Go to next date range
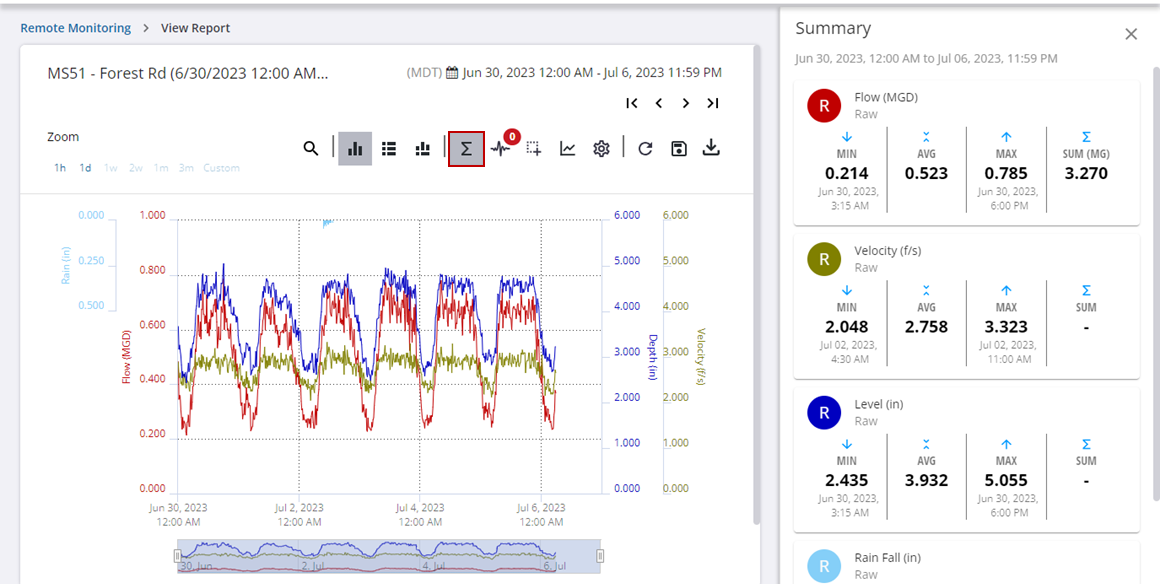Screen dimensions: 1160x584 (x=686, y=103)
